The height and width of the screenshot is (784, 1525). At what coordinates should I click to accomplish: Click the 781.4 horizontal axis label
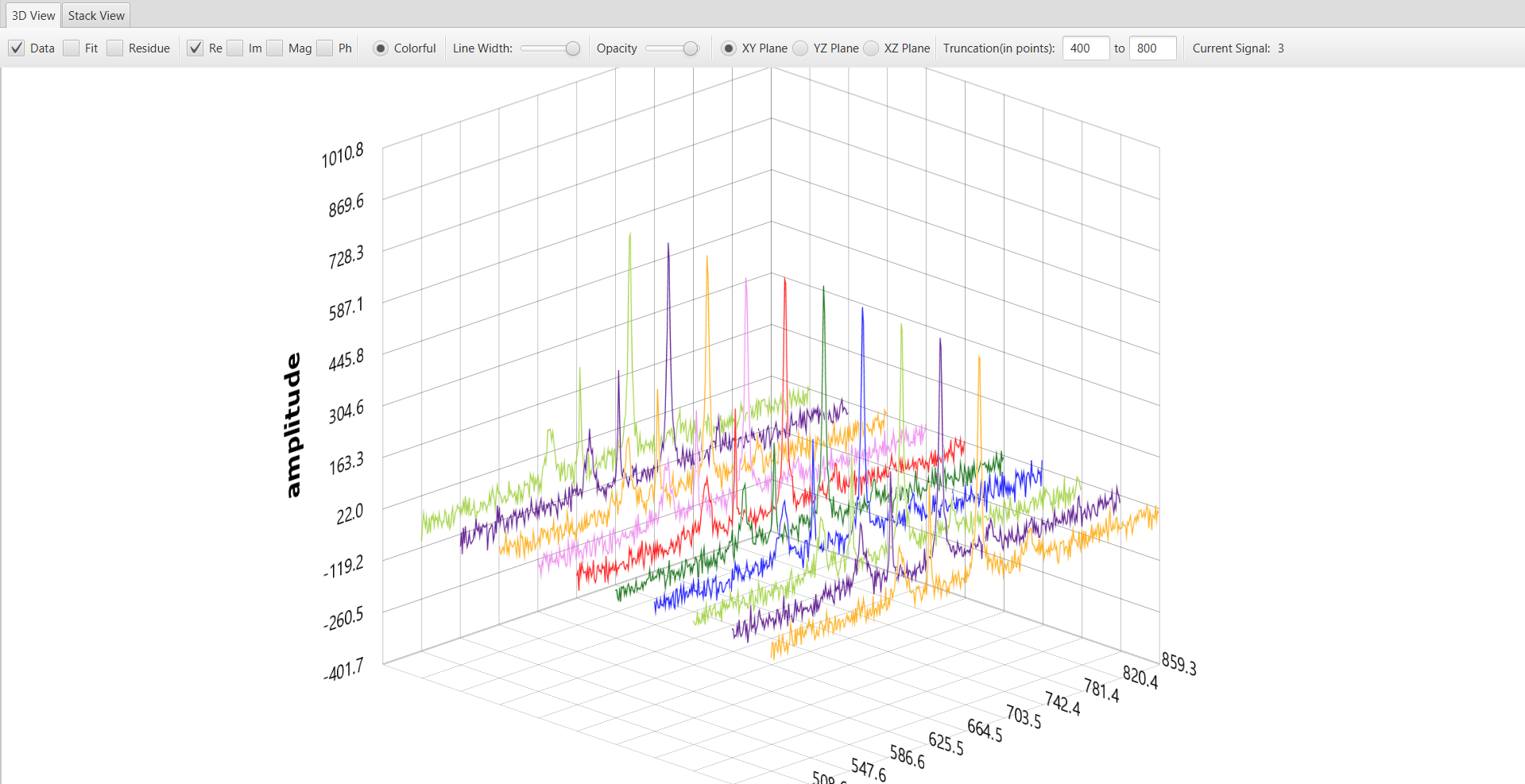1101,690
